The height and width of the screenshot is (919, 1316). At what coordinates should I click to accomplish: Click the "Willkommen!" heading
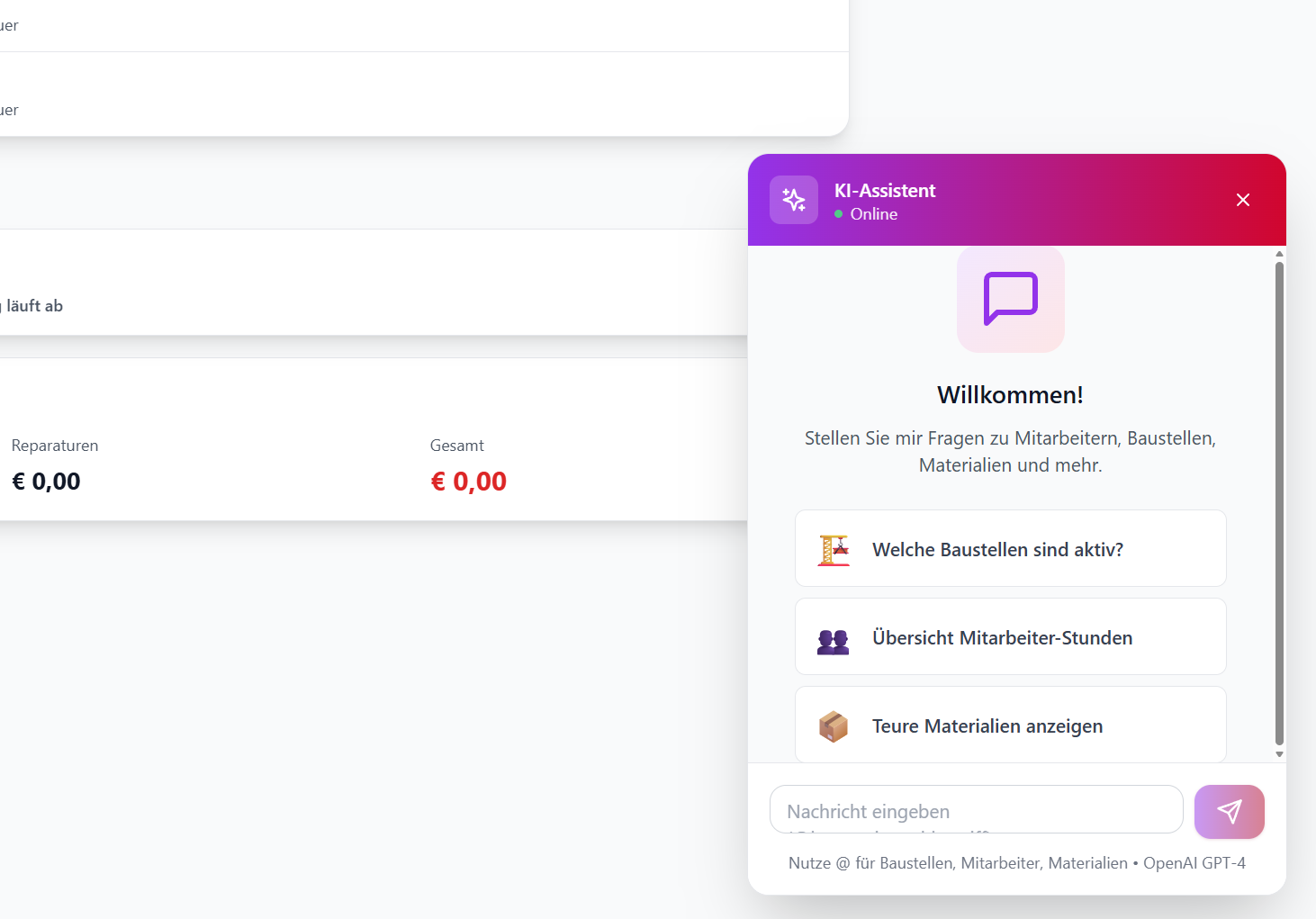pos(1010,395)
